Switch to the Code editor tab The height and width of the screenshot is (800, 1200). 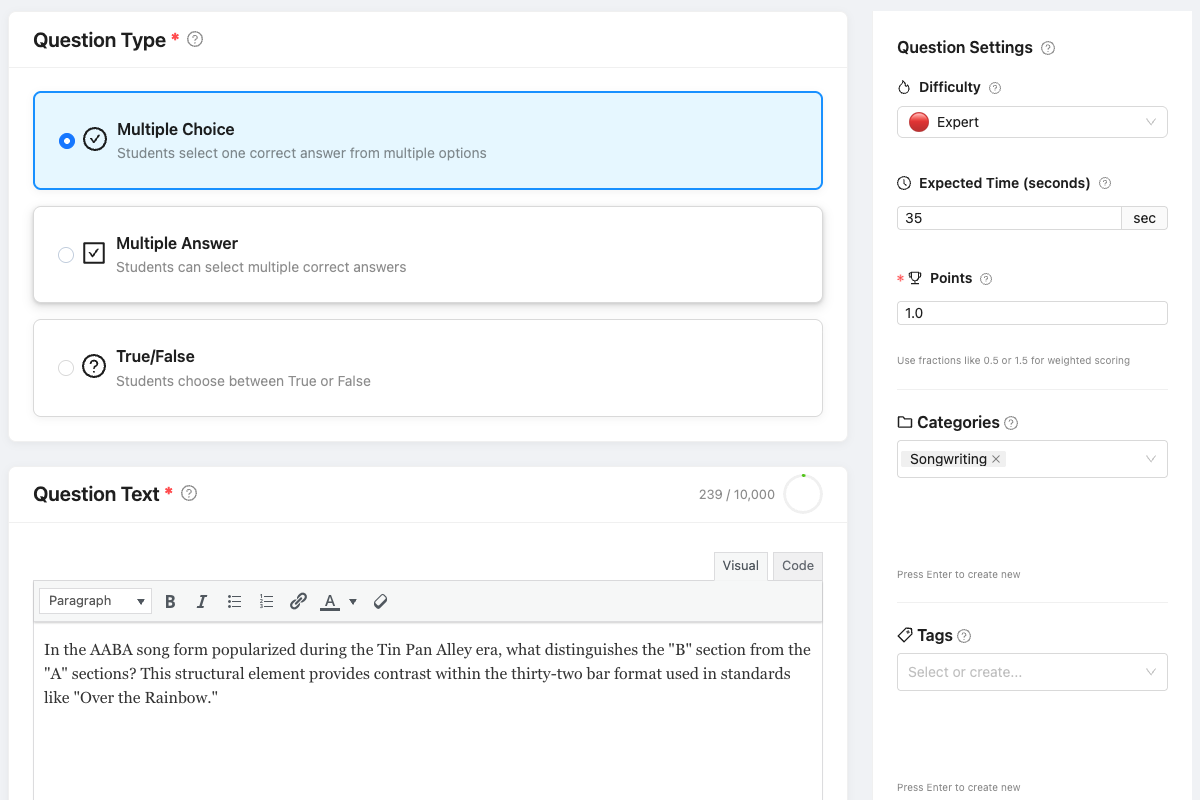[x=798, y=566]
